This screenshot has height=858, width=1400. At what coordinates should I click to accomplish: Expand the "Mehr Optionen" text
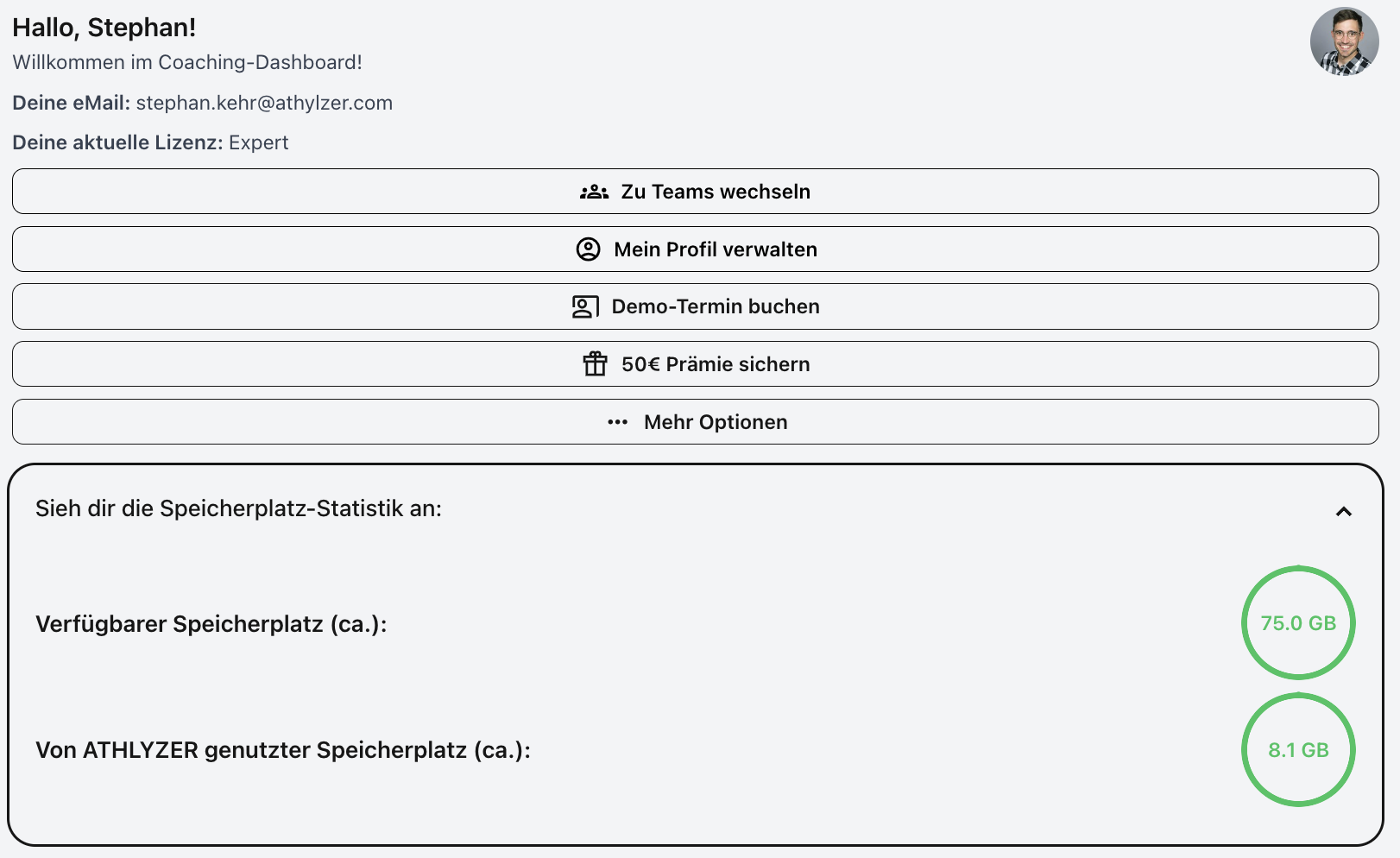(716, 422)
